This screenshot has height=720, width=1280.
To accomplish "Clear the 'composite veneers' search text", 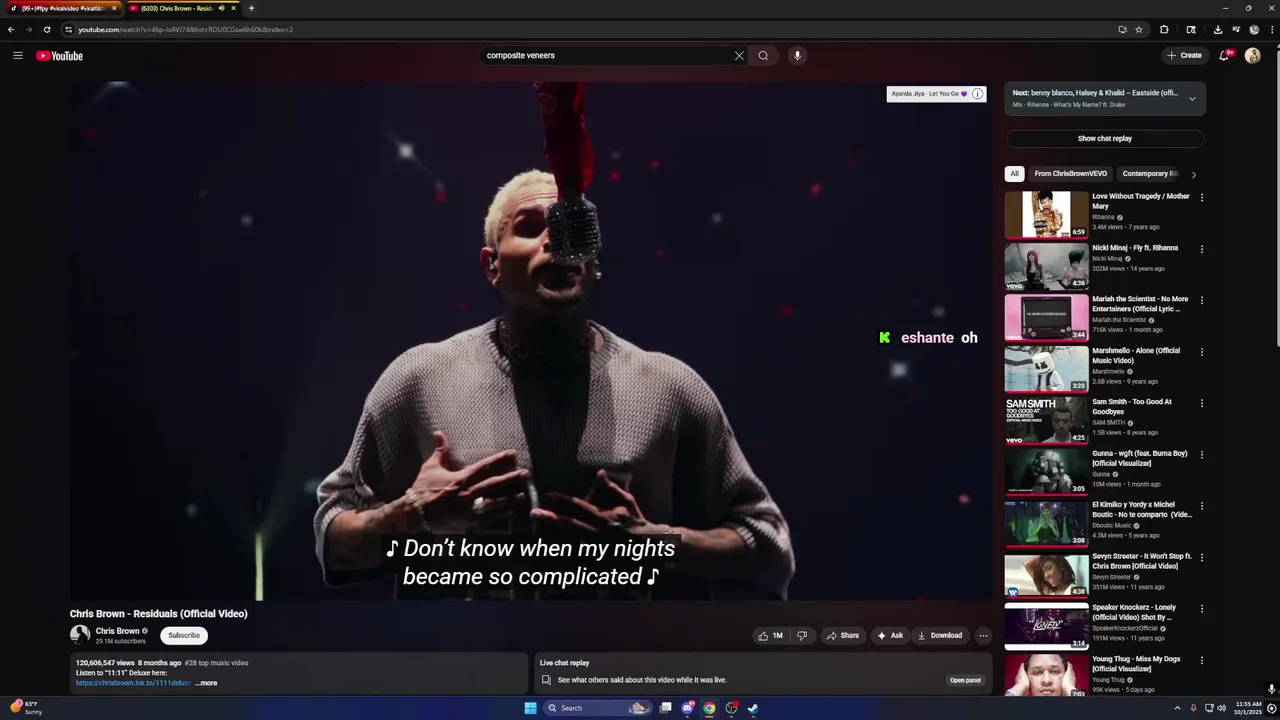I will (x=739, y=56).
